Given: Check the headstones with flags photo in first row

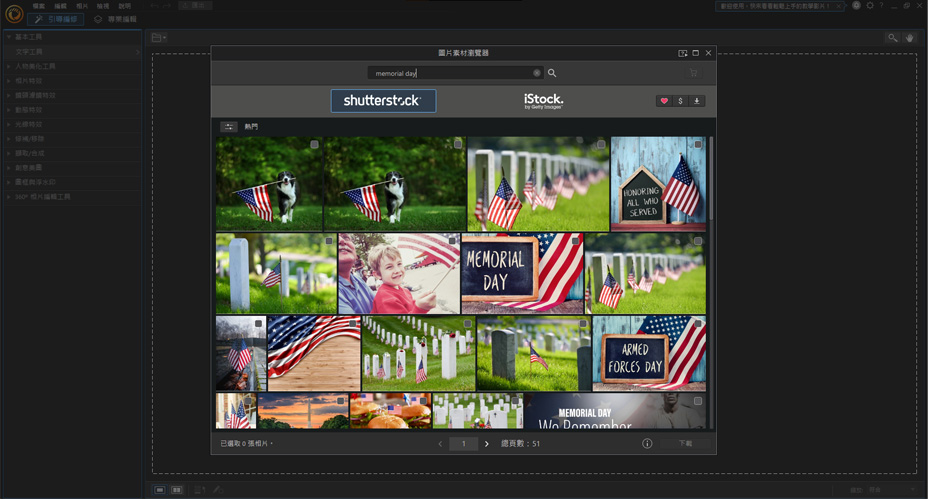Looking at the screenshot, I should click(x=601, y=144).
